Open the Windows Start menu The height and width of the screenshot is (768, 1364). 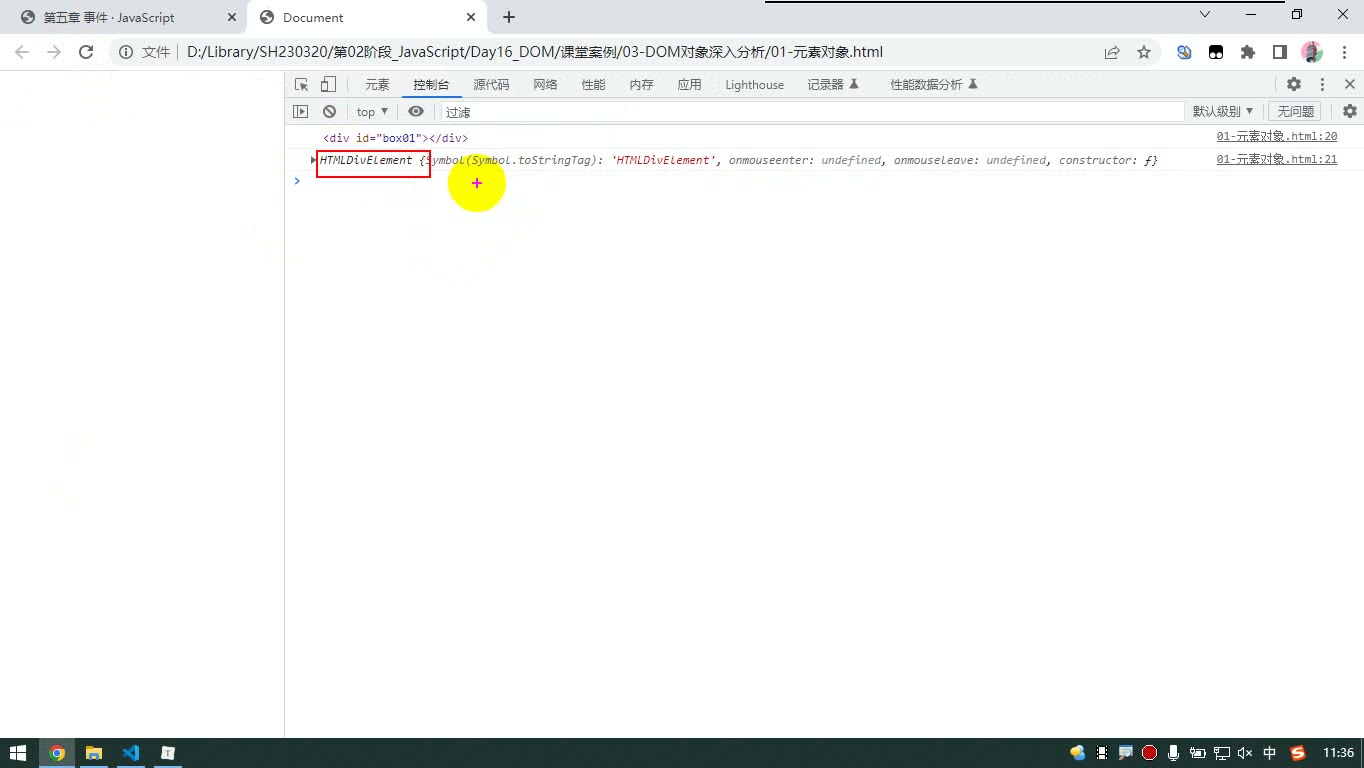pyautogui.click(x=18, y=753)
